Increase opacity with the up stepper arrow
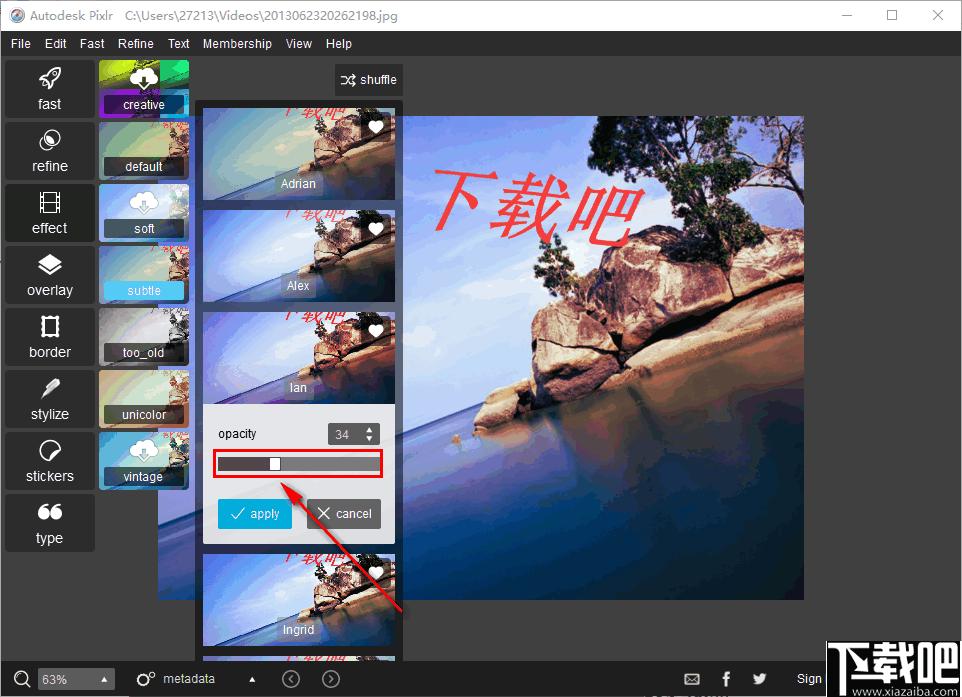This screenshot has width=962, height=697. [x=369, y=429]
